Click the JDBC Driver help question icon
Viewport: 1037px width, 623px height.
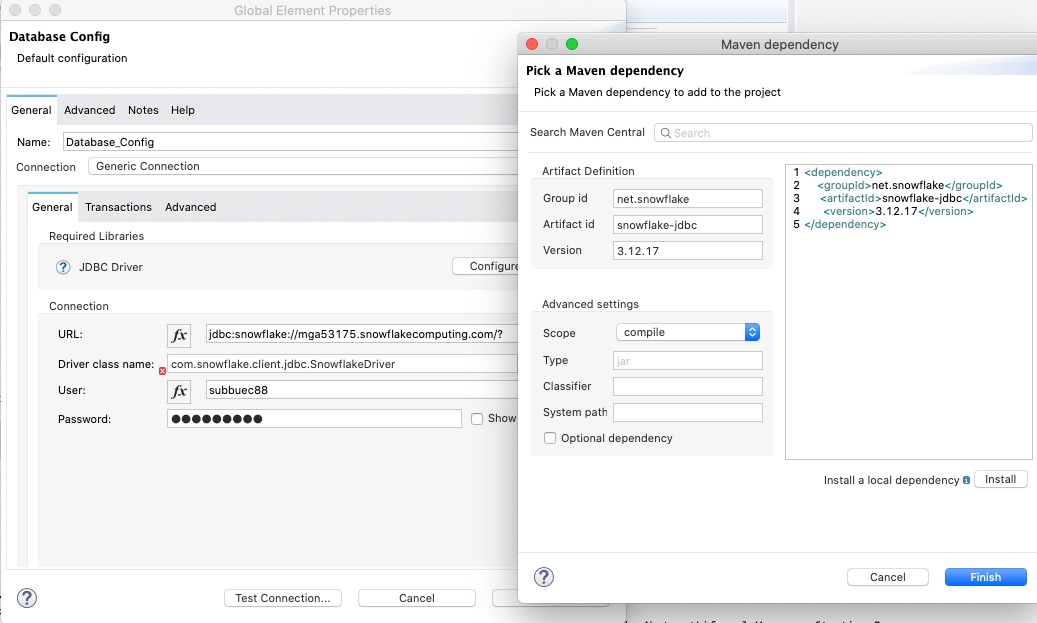[63, 267]
